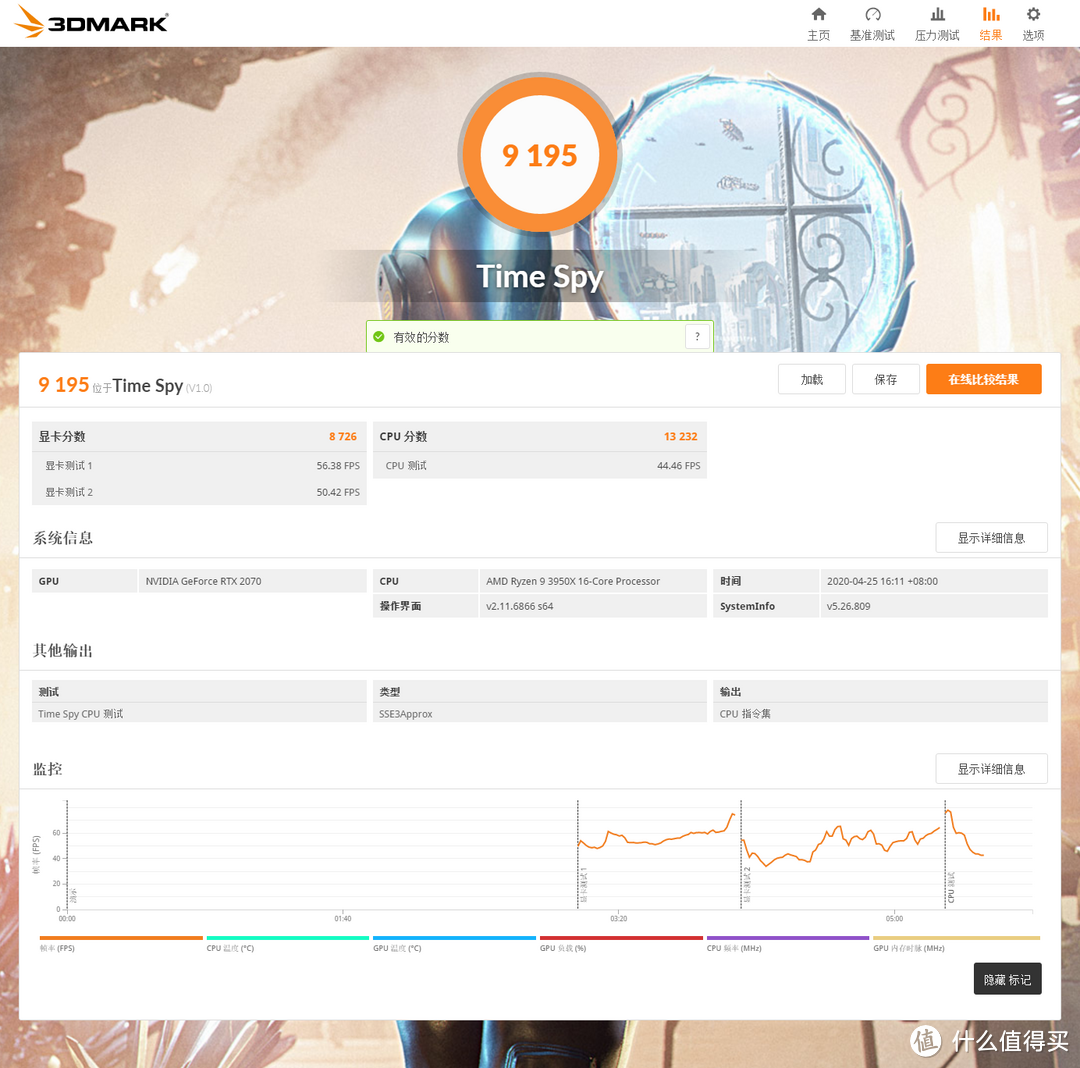
Task: Toggle the frame rate (FPS) legend
Action: [121, 943]
